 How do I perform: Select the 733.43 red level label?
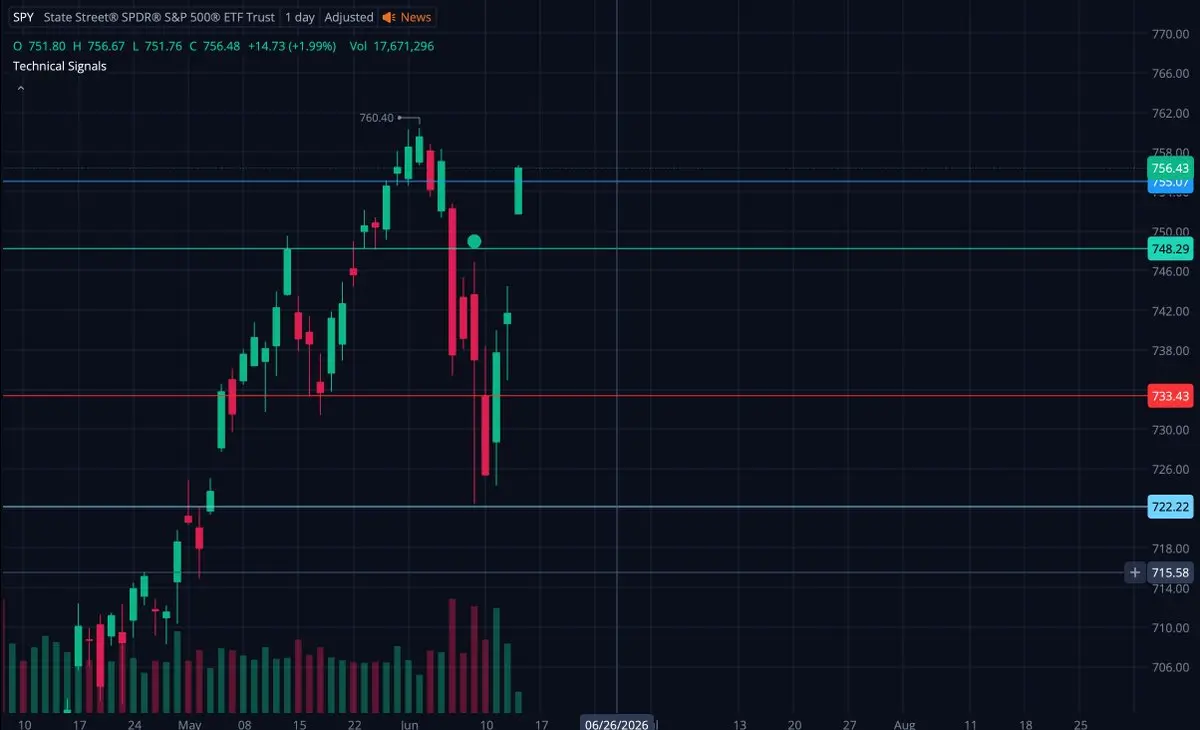1171,396
